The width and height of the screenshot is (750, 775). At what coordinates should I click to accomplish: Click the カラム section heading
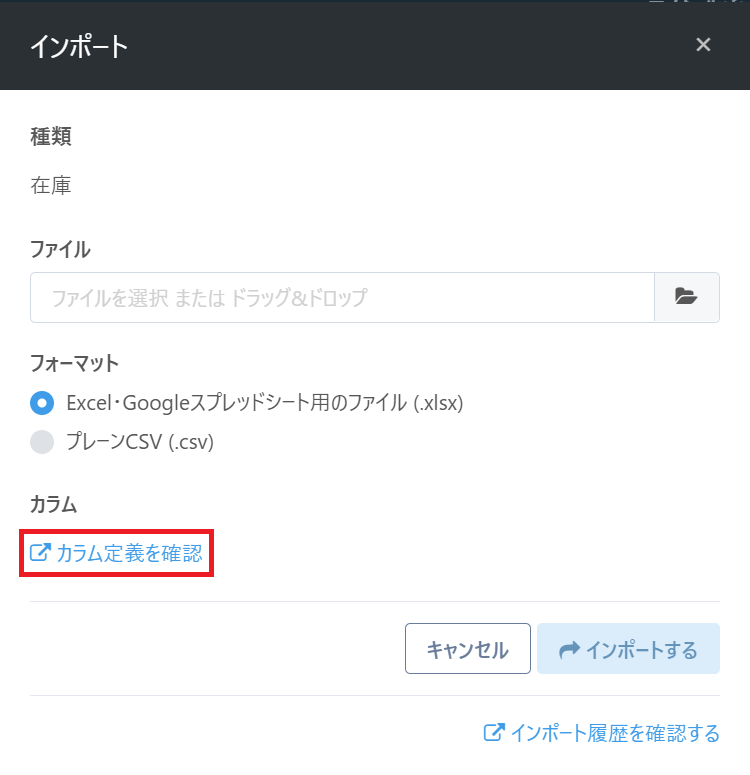pyautogui.click(x=53, y=505)
